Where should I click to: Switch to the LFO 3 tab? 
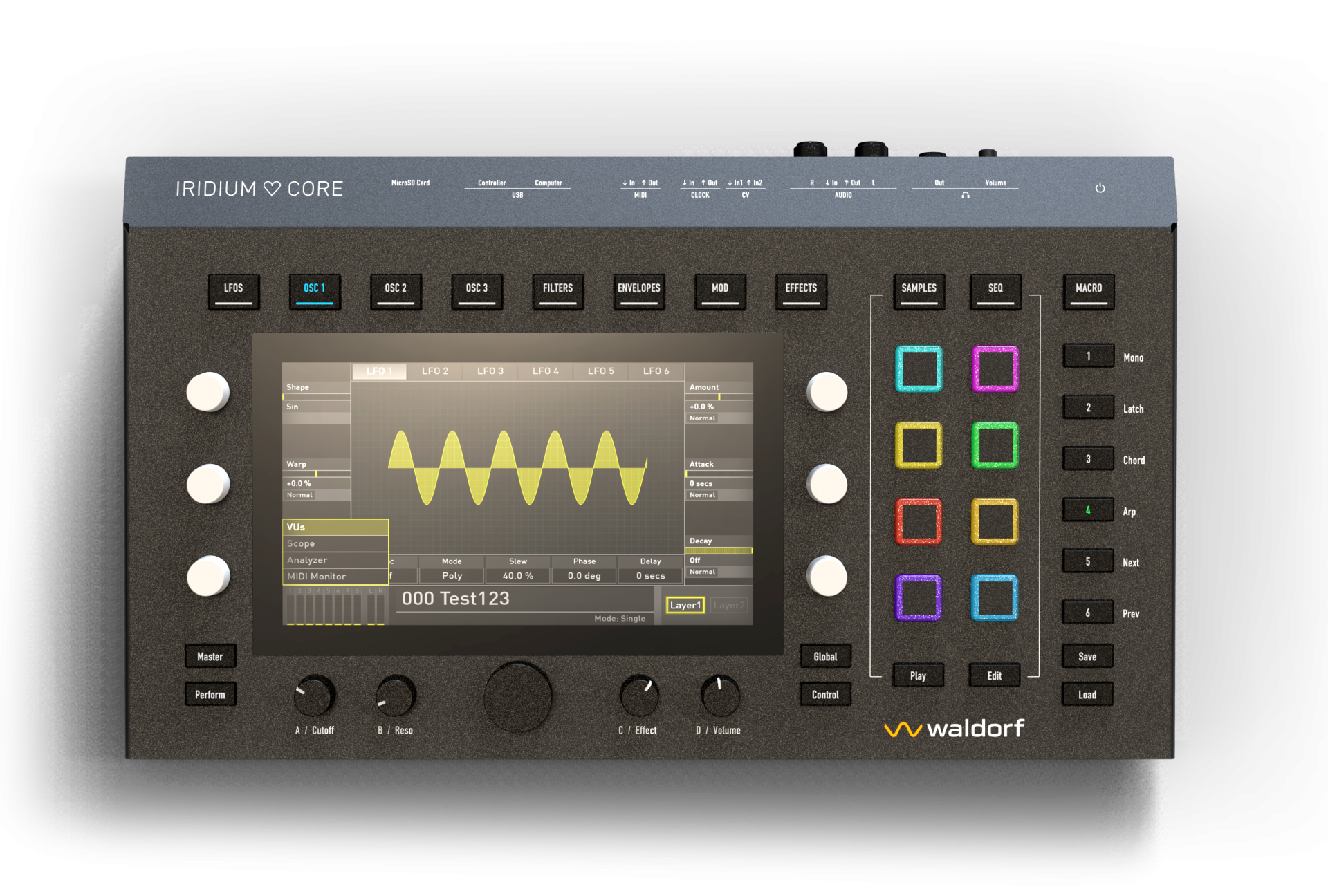(490, 371)
